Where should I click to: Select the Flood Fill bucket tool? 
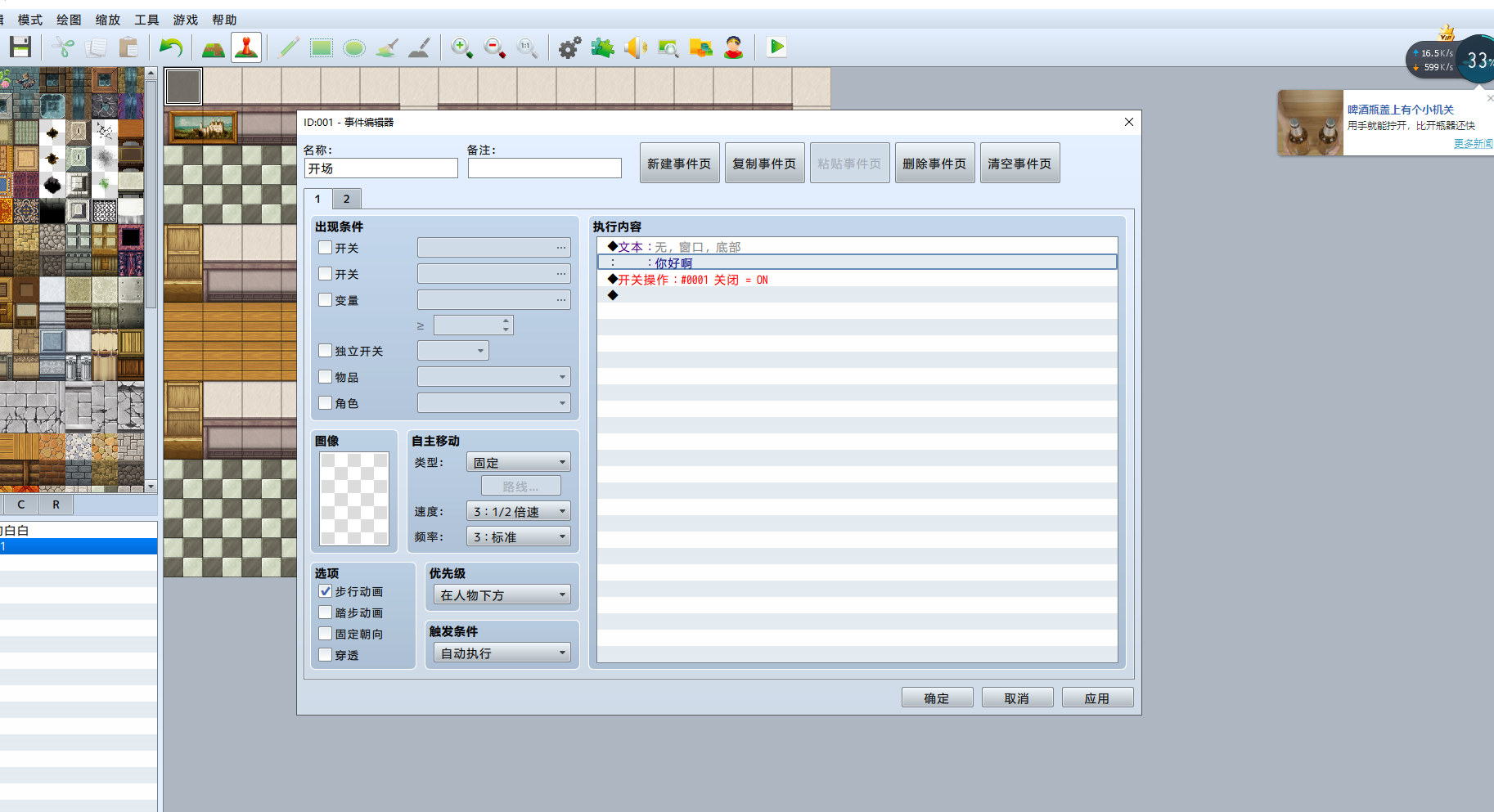pos(387,47)
